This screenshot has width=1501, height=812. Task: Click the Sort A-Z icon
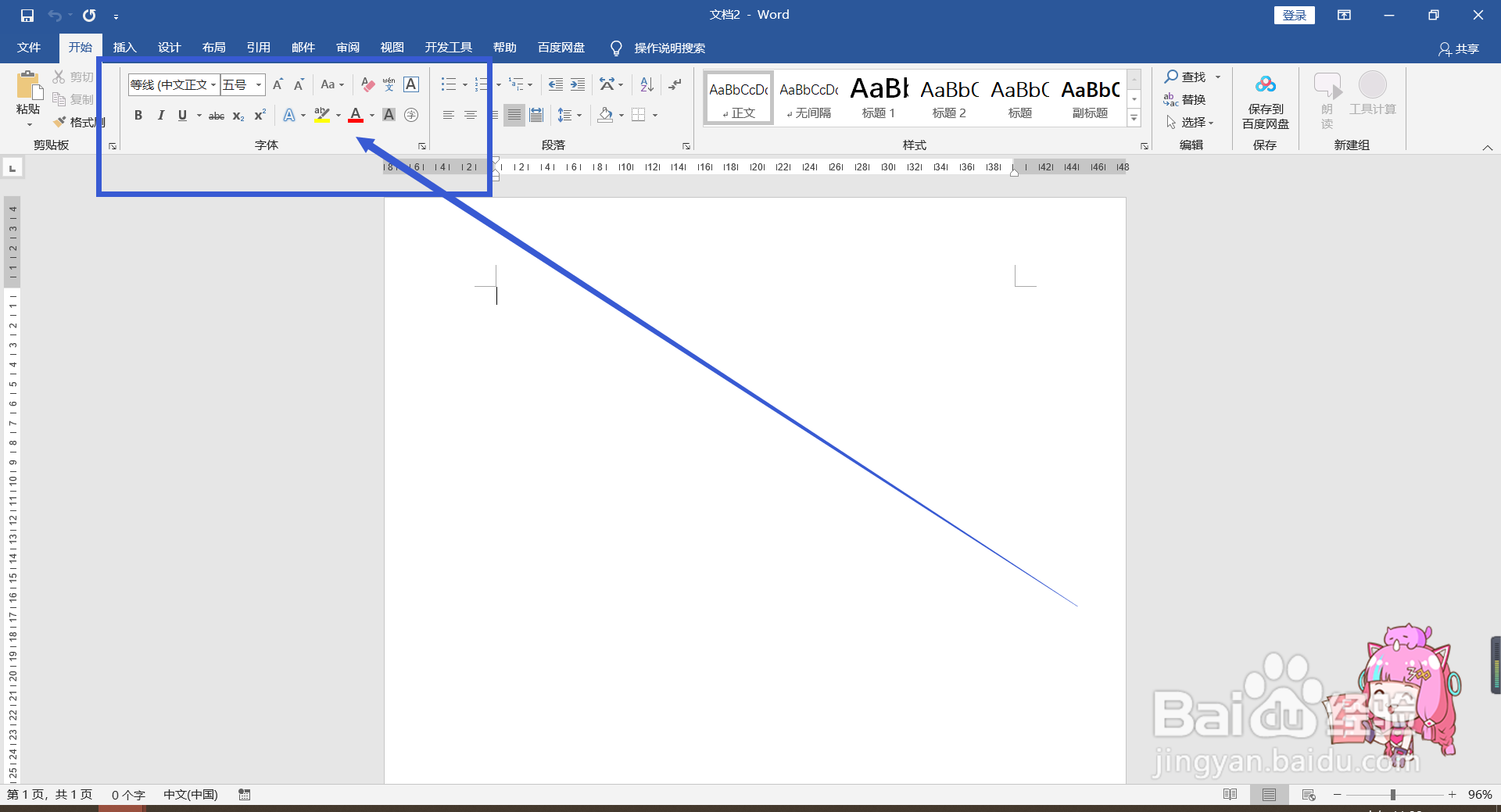click(x=647, y=84)
